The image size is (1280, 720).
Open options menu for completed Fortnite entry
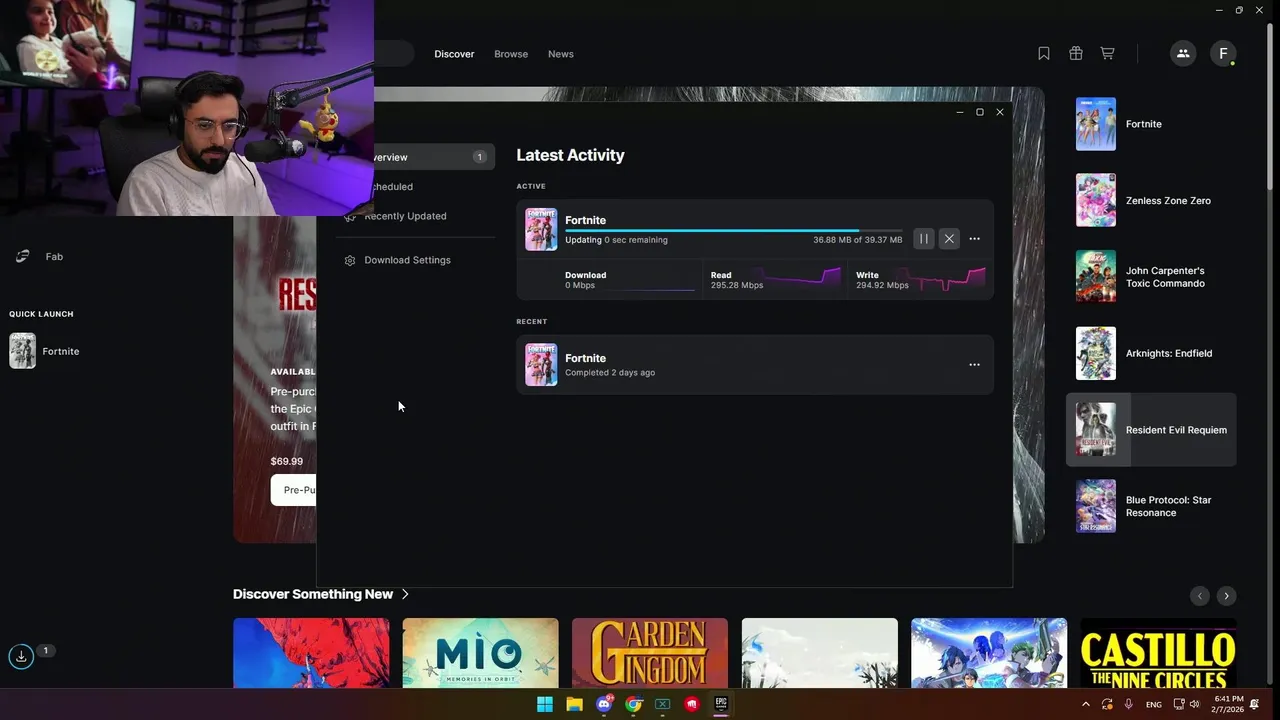click(974, 365)
